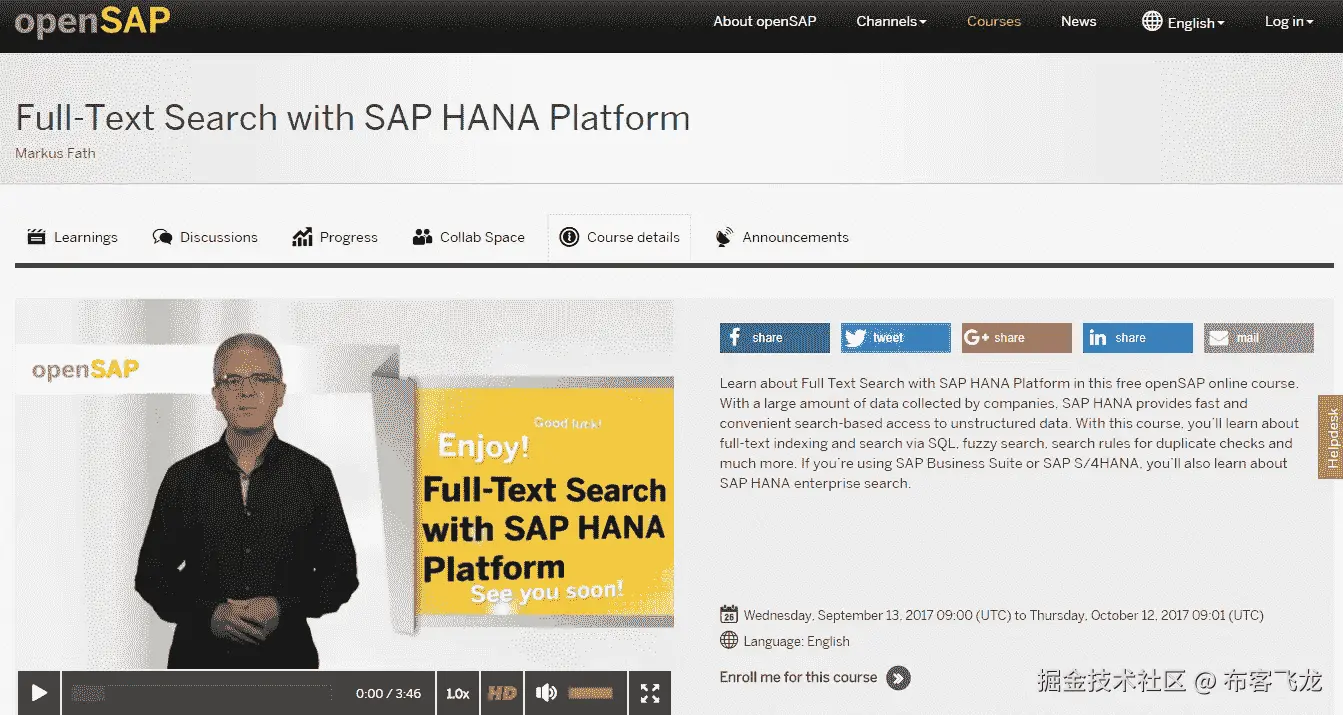Click the Full-Text Search course title
This screenshot has height=715, width=1343.
pyautogui.click(x=353, y=117)
